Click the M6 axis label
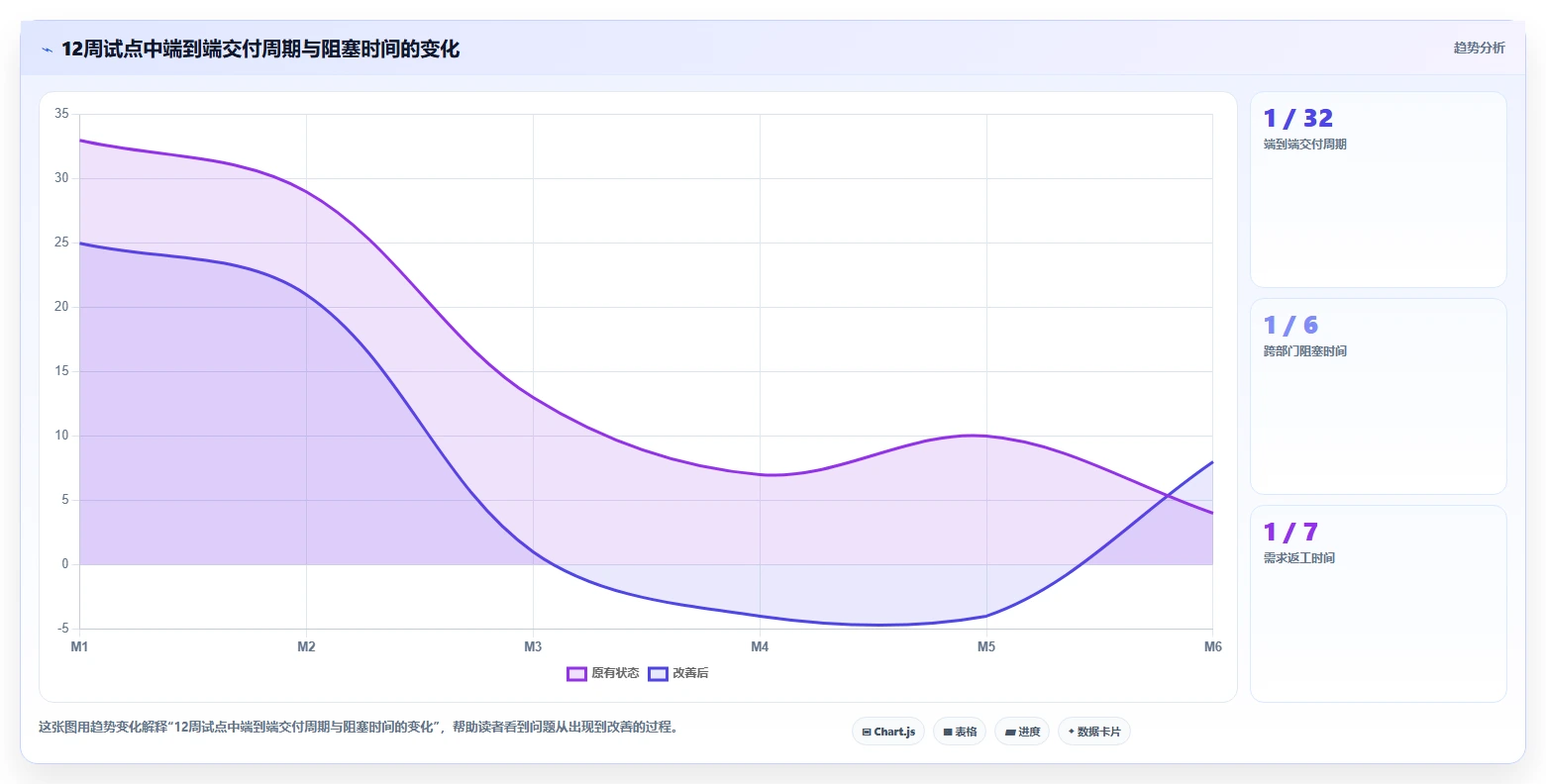 pos(1213,647)
